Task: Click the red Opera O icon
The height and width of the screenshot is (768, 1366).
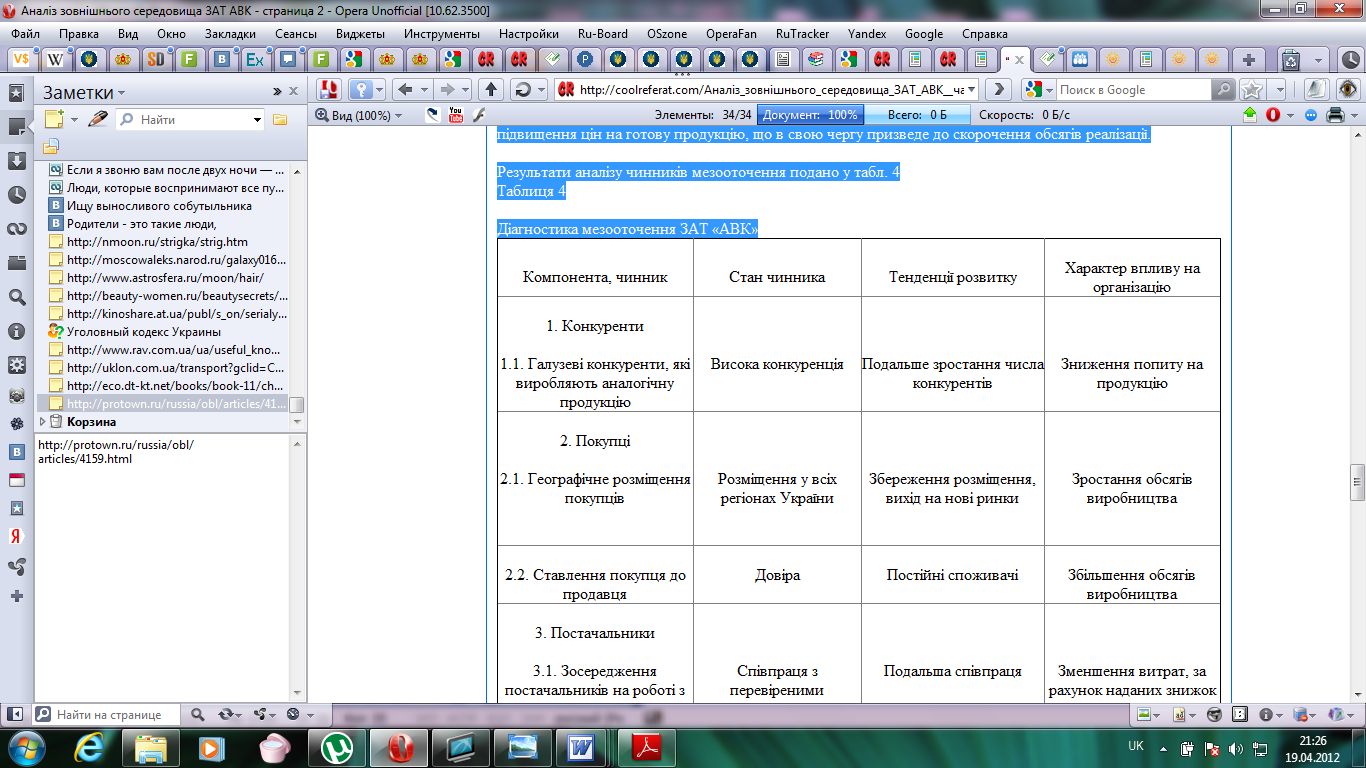Action: pyautogui.click(x=1273, y=115)
